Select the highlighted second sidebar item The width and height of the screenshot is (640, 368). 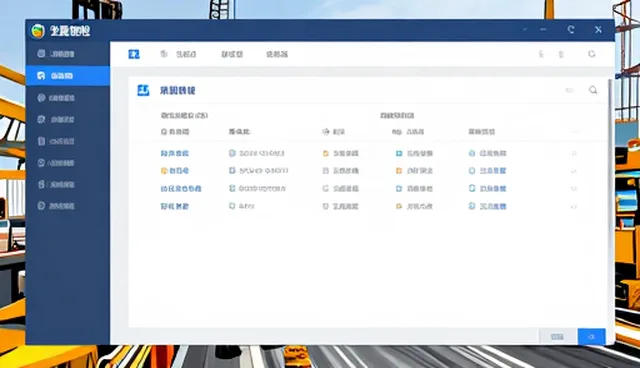click(x=68, y=76)
